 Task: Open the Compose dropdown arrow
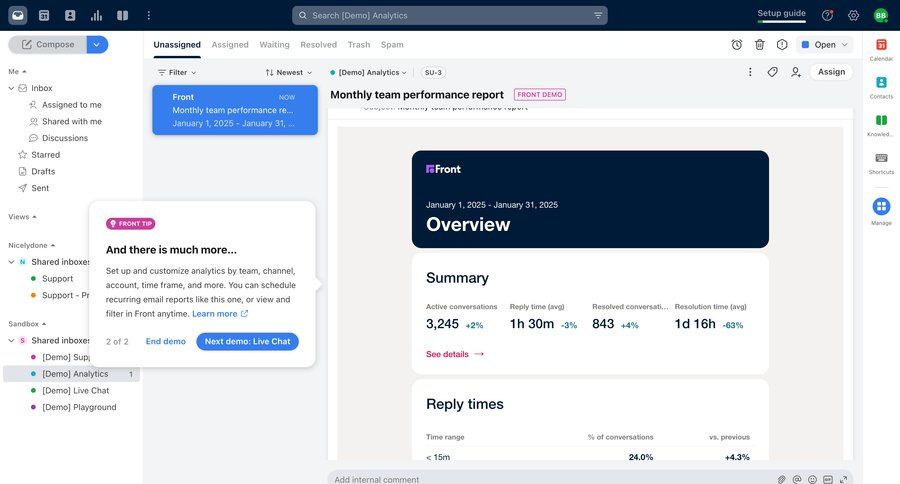pyautogui.click(x=97, y=44)
